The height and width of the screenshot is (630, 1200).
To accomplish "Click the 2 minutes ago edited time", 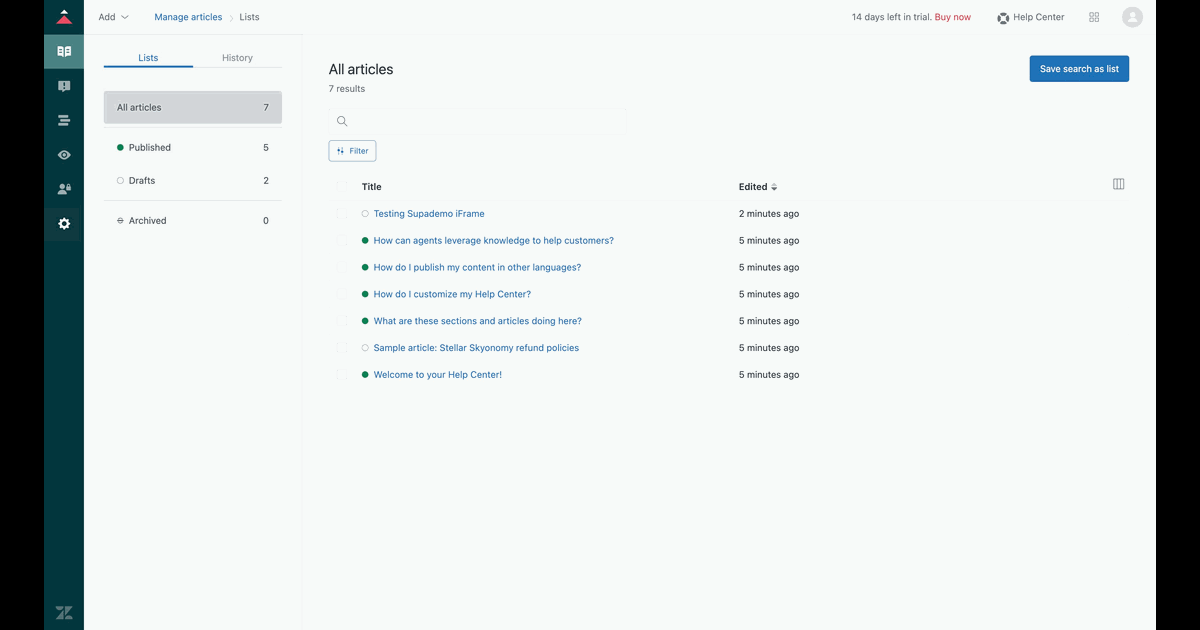I will coord(769,214).
